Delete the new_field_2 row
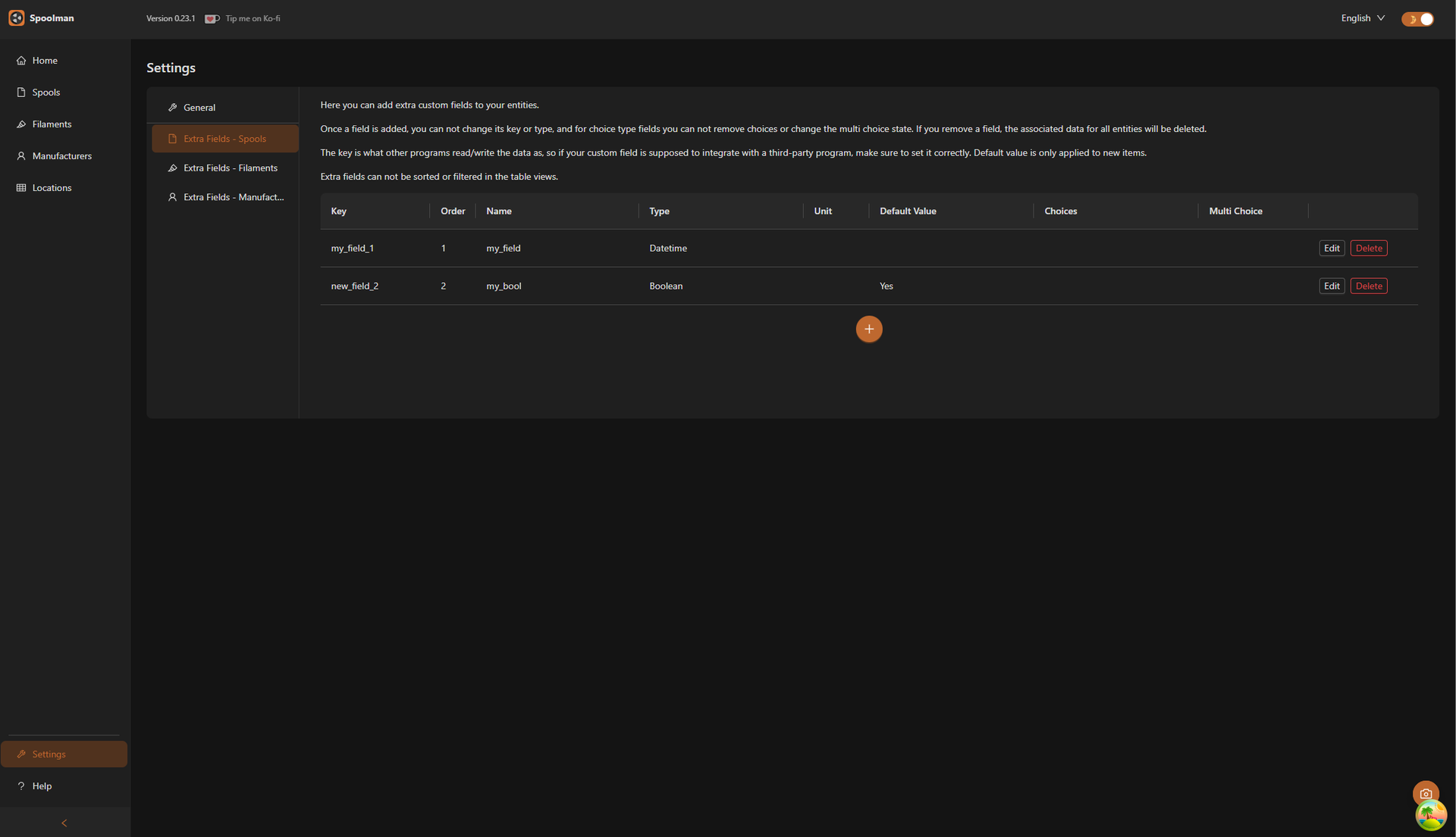1456x837 pixels. coord(1369,287)
